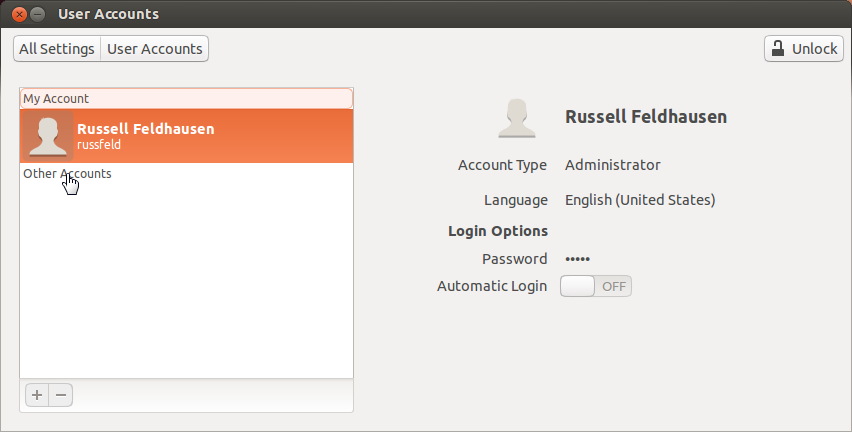The width and height of the screenshot is (852, 432).
Task: Click the User Accounts window title text
Action: [x=108, y=15]
